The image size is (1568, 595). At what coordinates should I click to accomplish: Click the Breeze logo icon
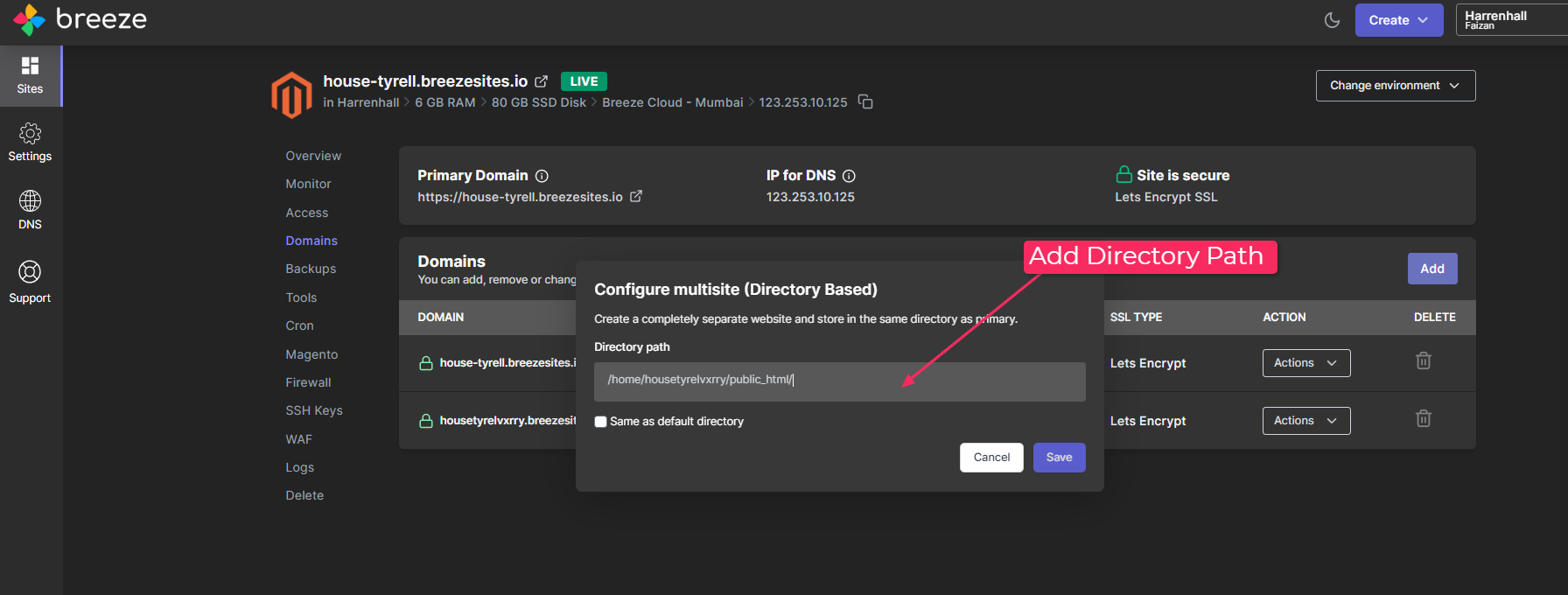coord(29,19)
